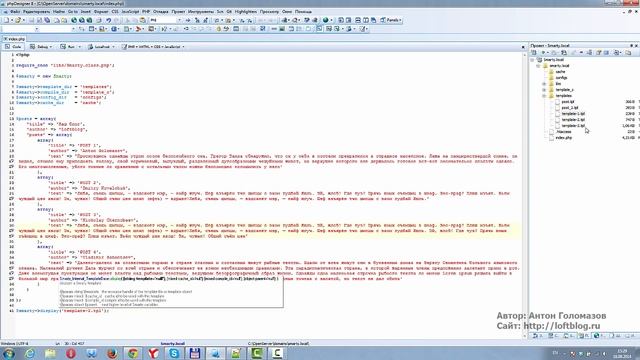Open the JavaScript menu
The image size is (640, 360).
point(130,12)
